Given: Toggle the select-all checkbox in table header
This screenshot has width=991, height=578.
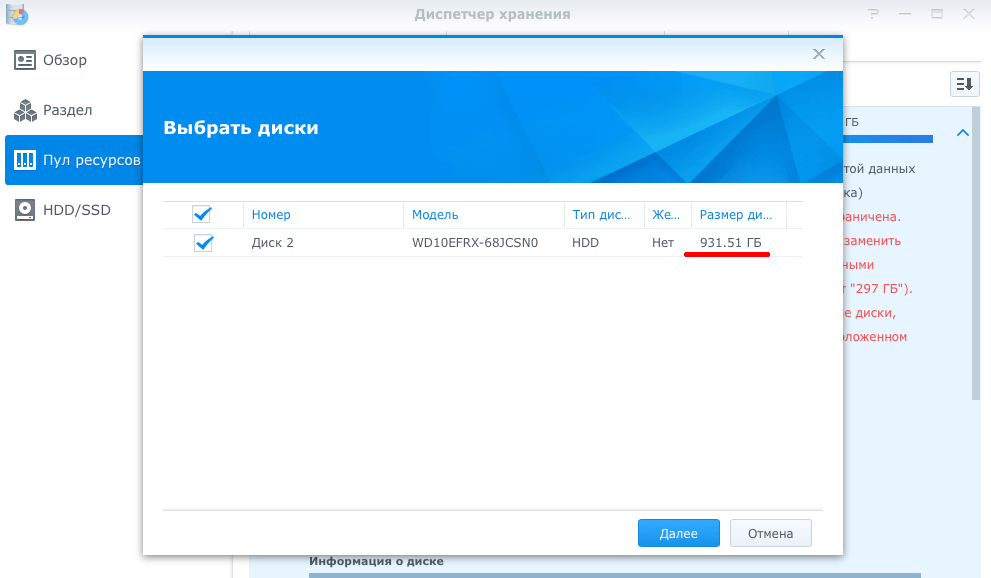Looking at the screenshot, I should 202,214.
